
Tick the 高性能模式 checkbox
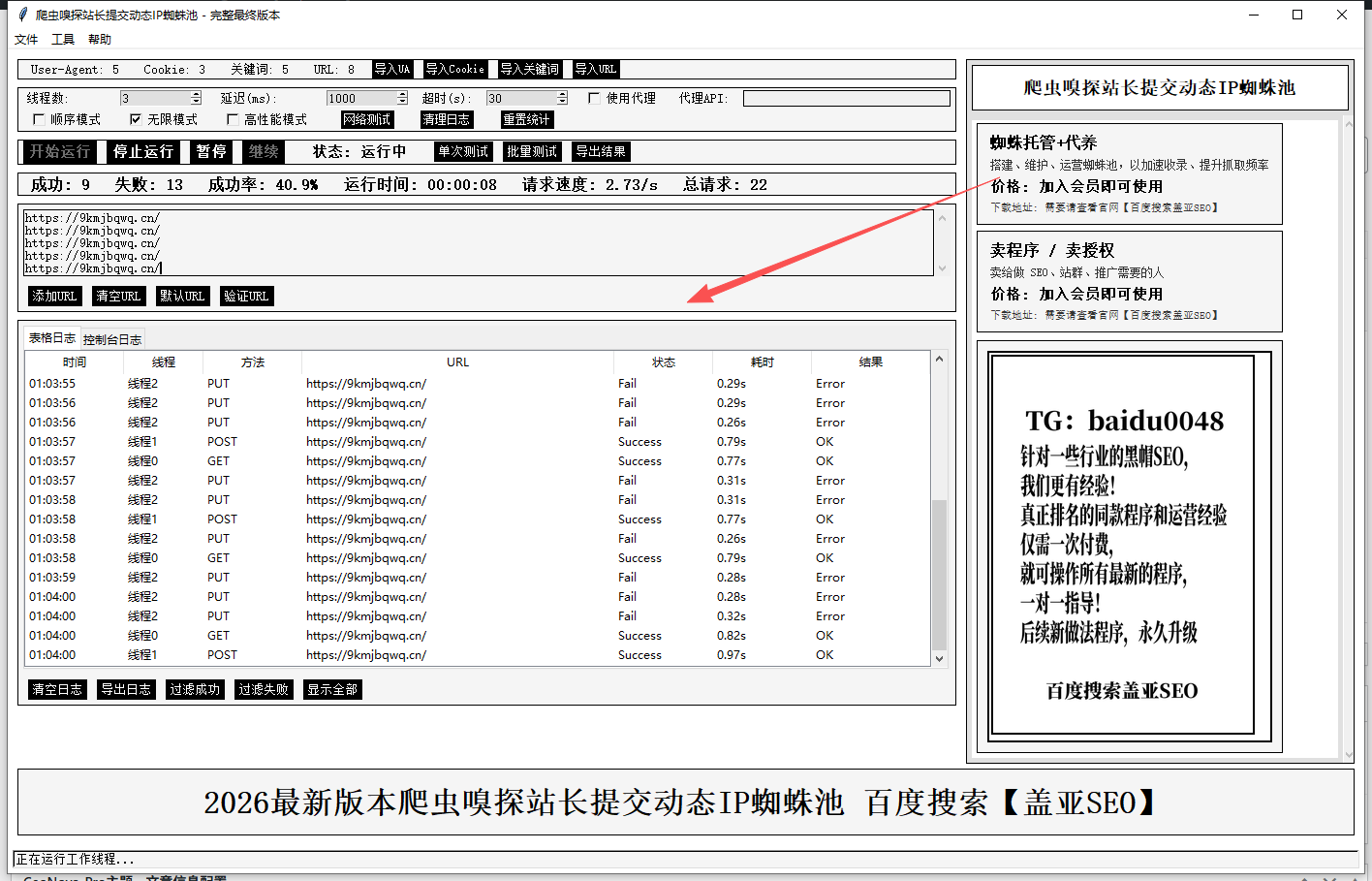tap(233, 119)
